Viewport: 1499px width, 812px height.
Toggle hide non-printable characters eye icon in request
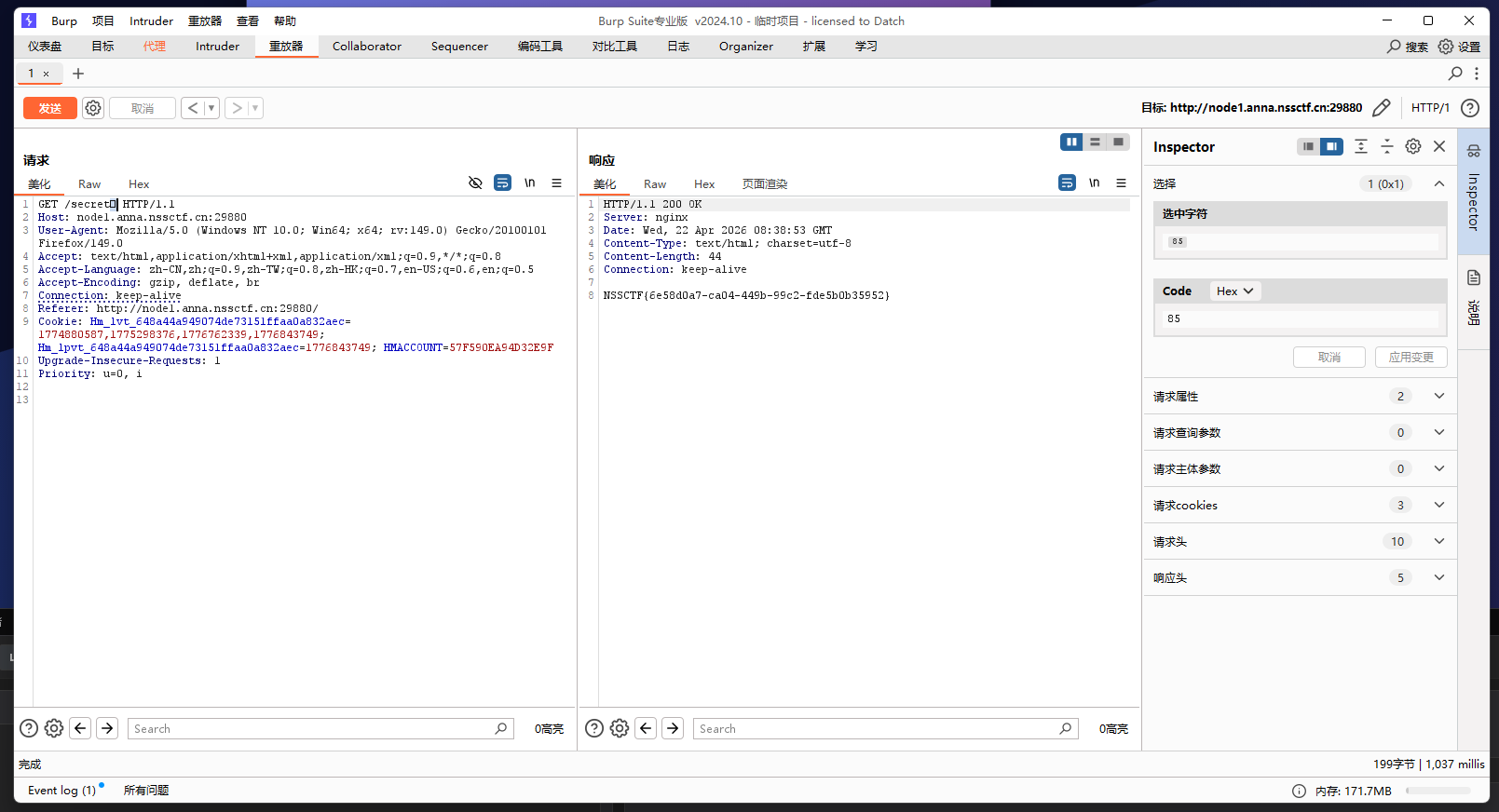[x=475, y=183]
